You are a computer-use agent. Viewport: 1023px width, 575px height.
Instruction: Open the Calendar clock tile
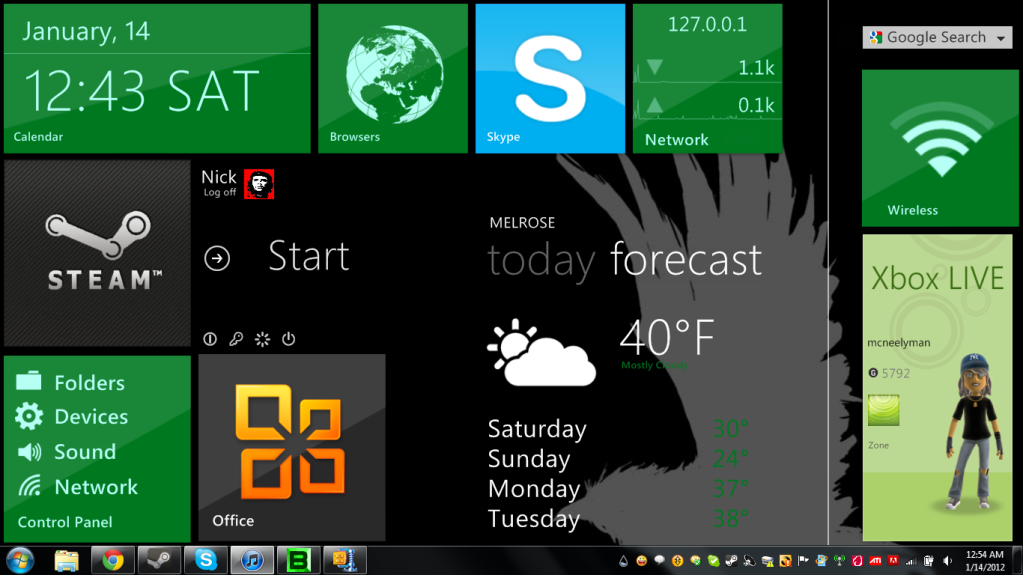click(x=157, y=78)
